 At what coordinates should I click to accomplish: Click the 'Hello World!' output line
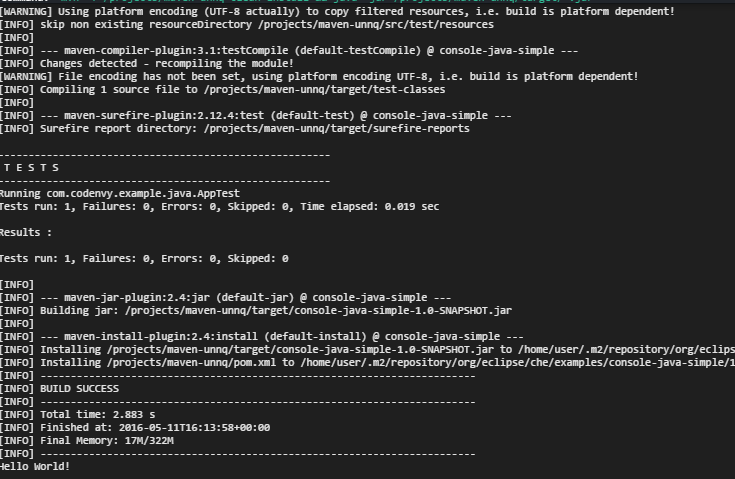coord(35,466)
